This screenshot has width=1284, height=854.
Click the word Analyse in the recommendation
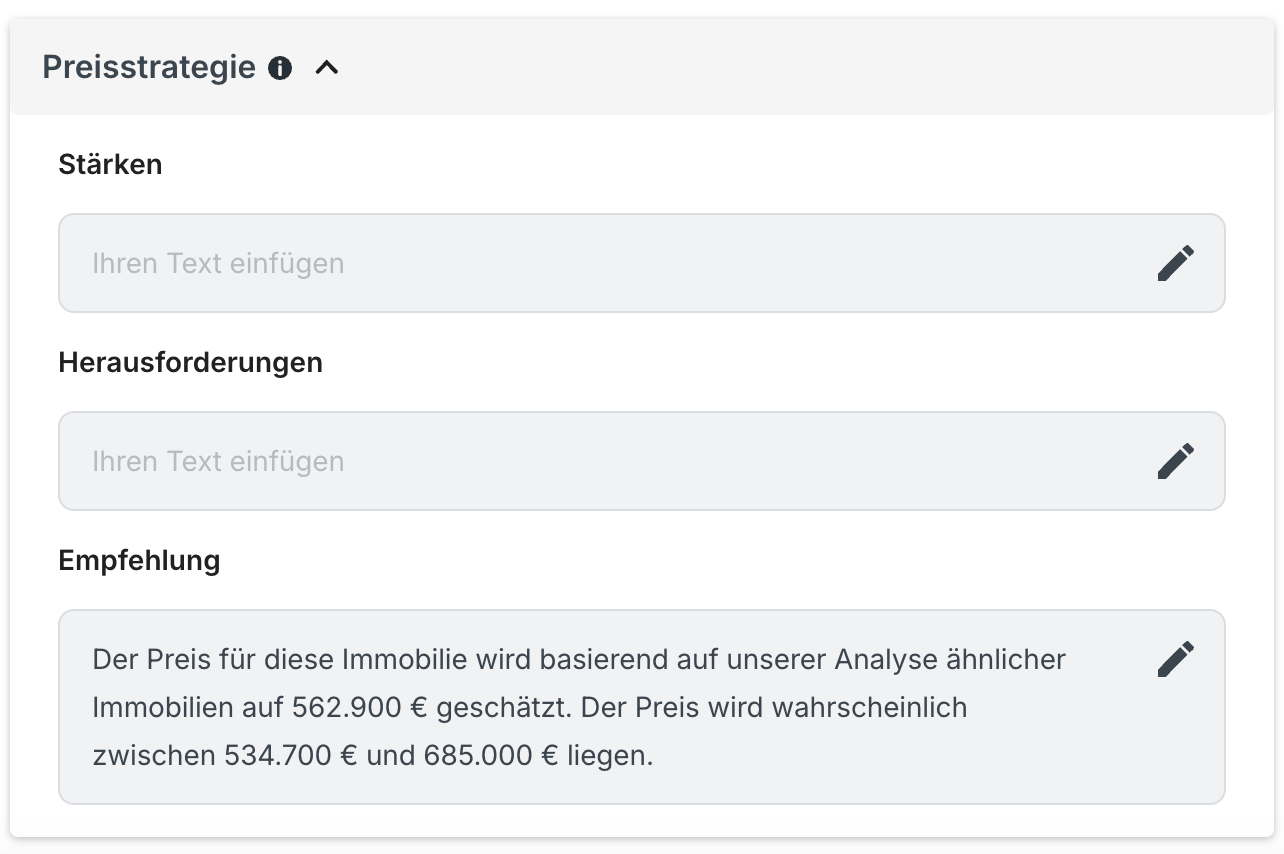pyautogui.click(x=888, y=660)
